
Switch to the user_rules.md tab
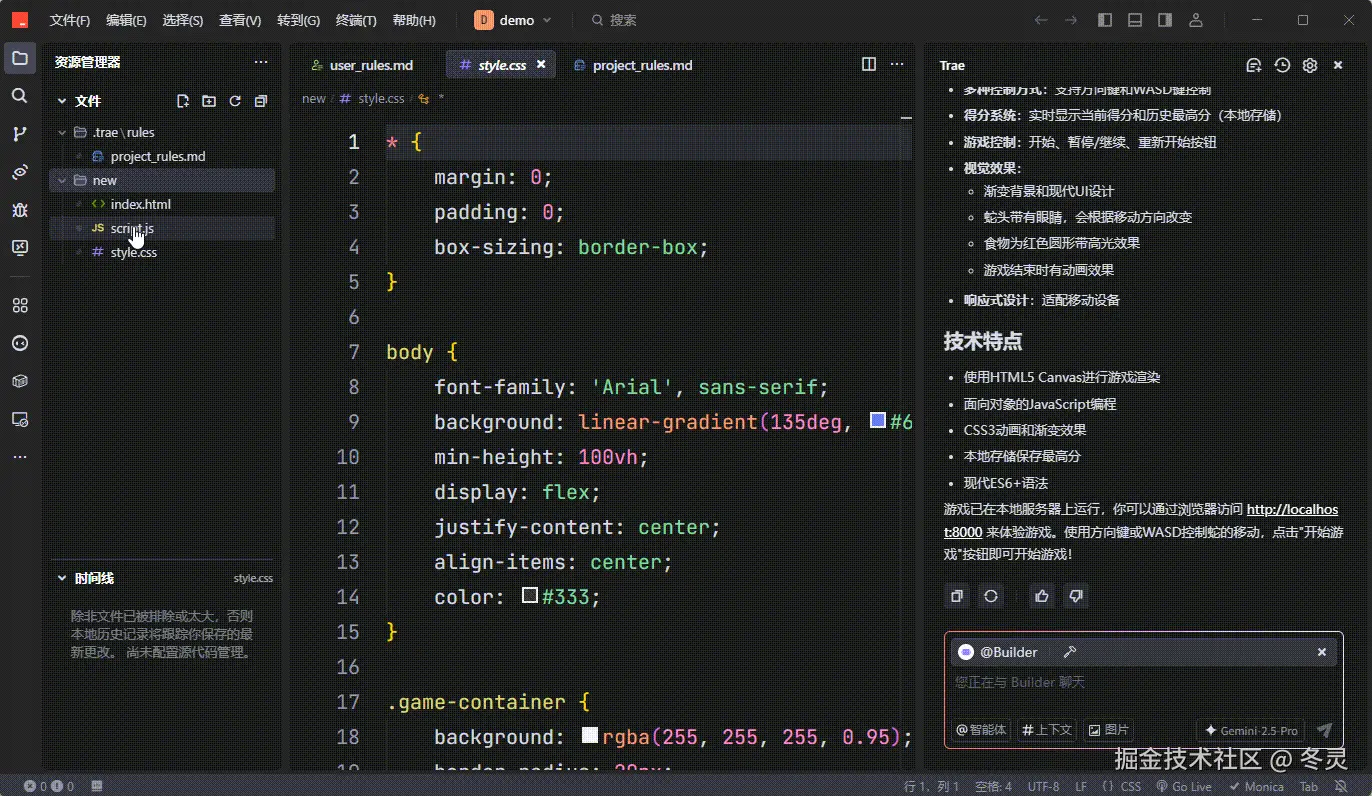pos(362,65)
